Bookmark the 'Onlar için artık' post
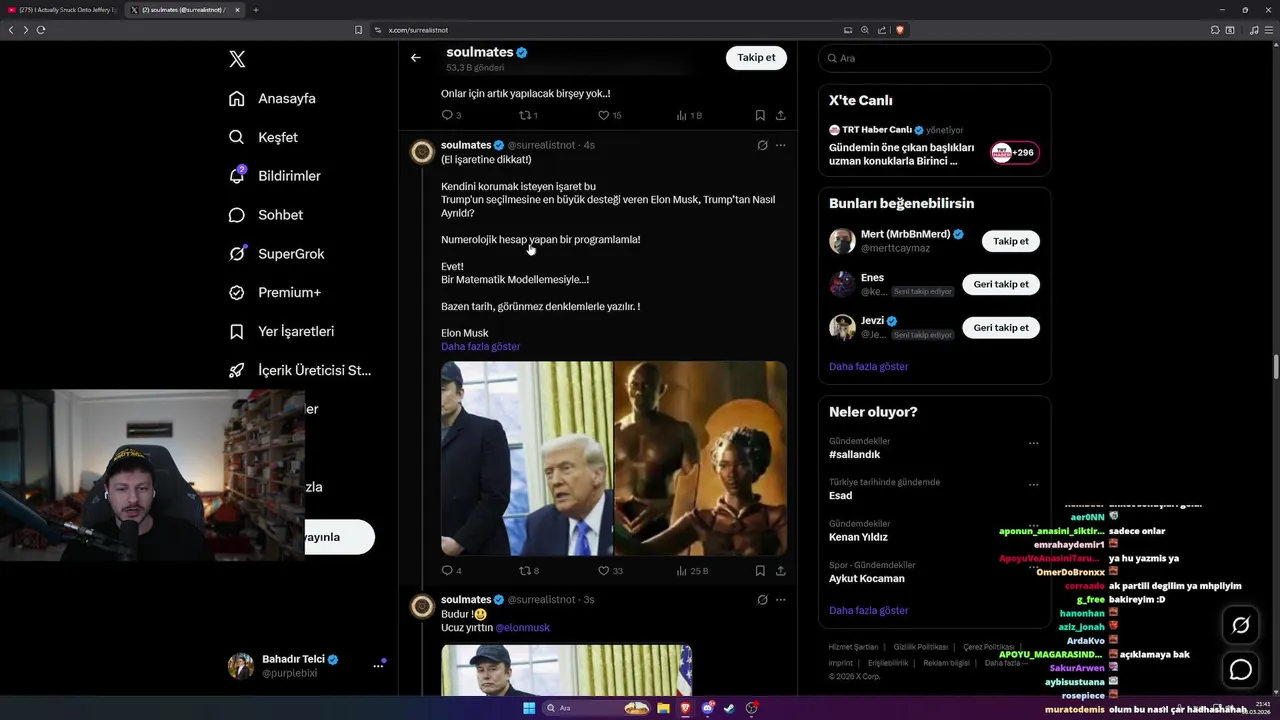Screen dimensions: 1280x720 (760, 115)
